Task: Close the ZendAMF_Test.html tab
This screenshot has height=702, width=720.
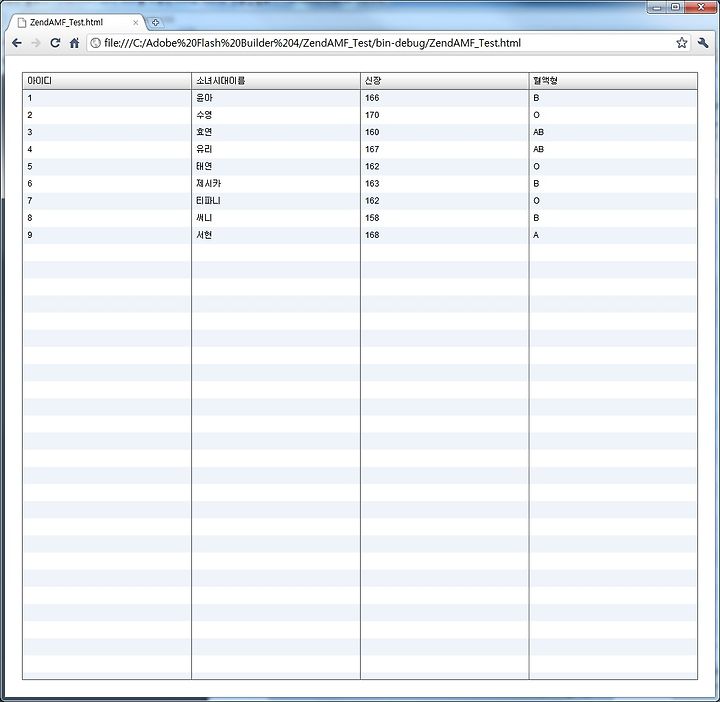Action: 135,22
